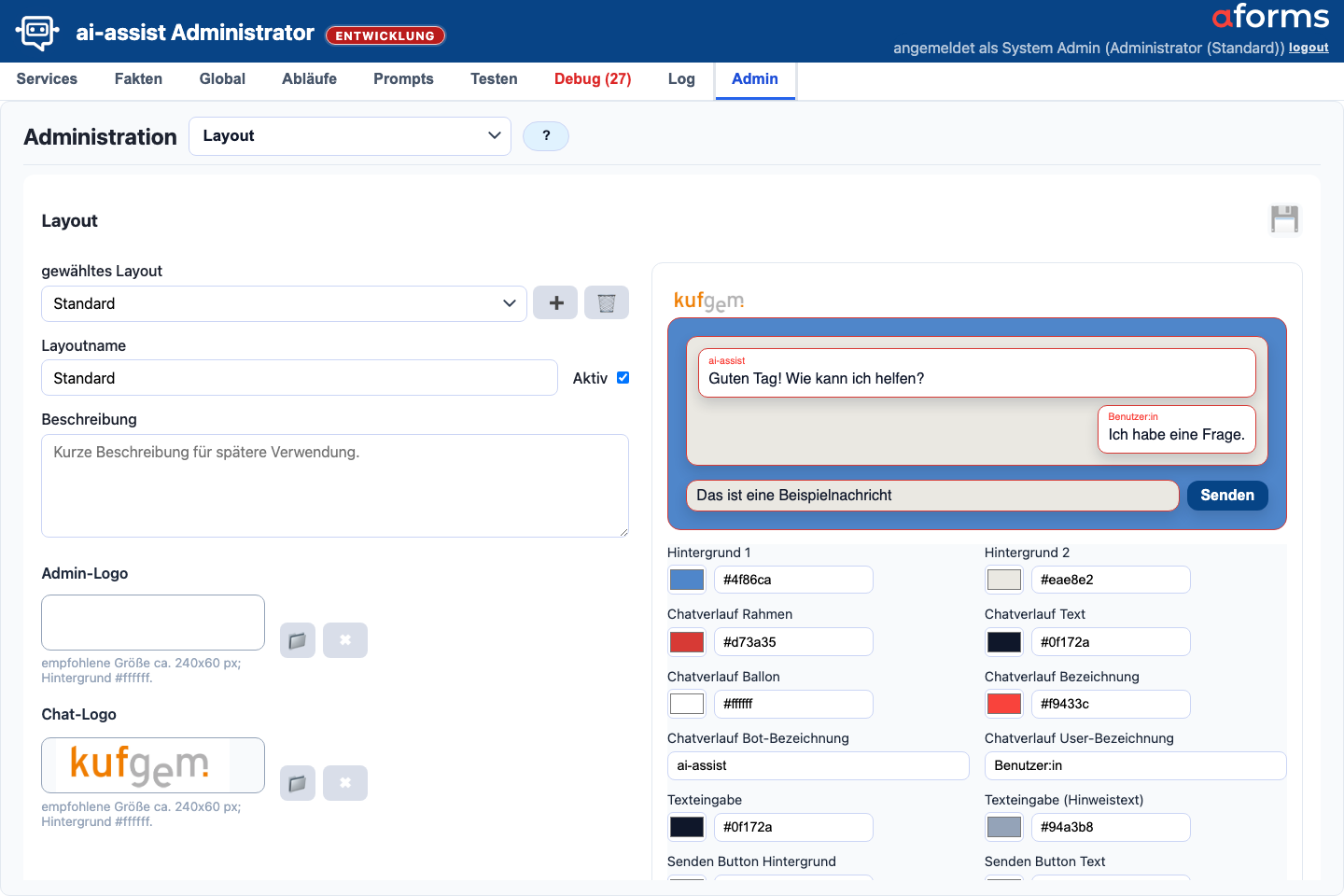This screenshot has height=896, width=1344.
Task: Edit the Texteingabe hex value field
Action: (x=793, y=827)
